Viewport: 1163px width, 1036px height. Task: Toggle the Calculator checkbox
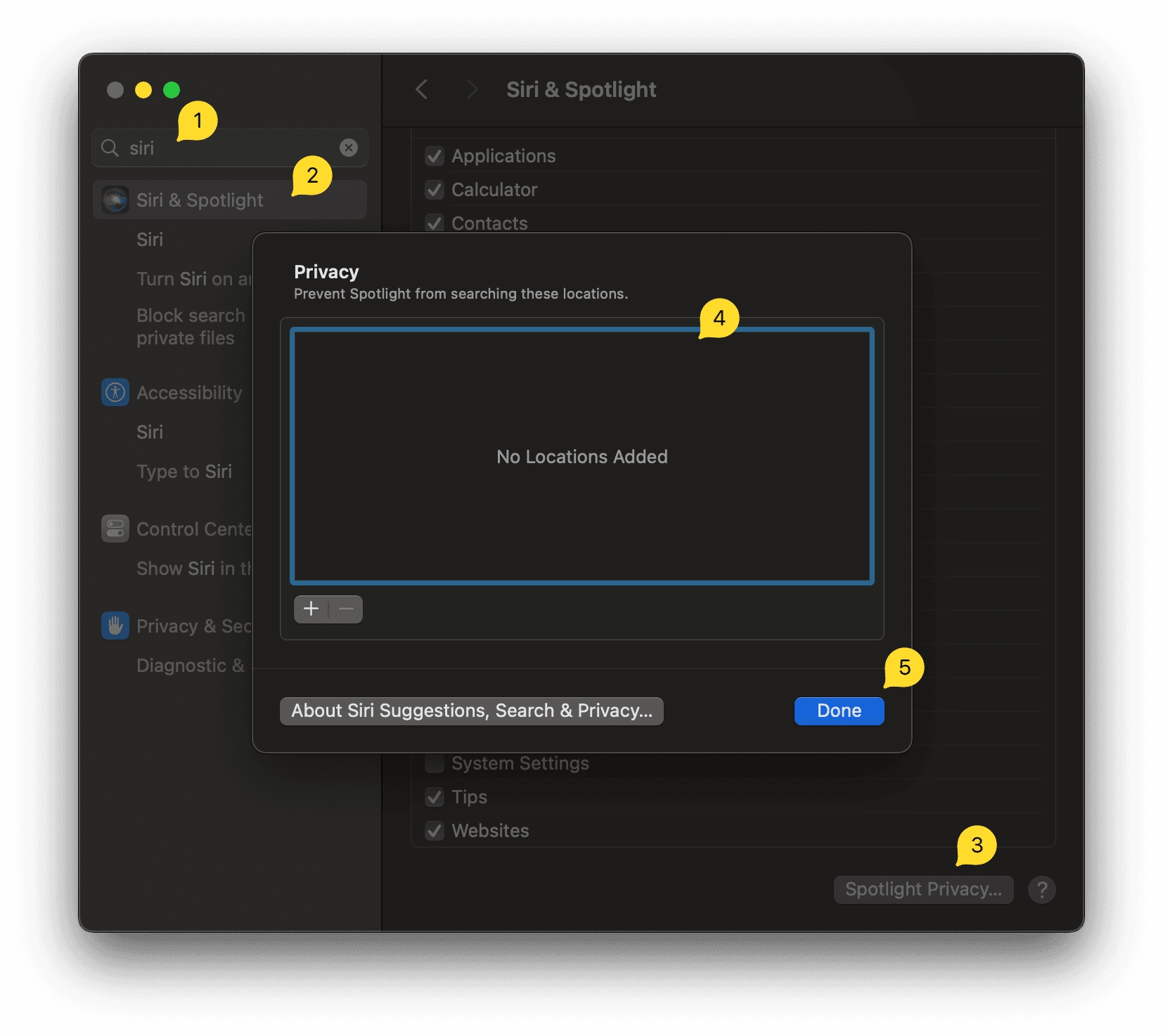pos(435,190)
